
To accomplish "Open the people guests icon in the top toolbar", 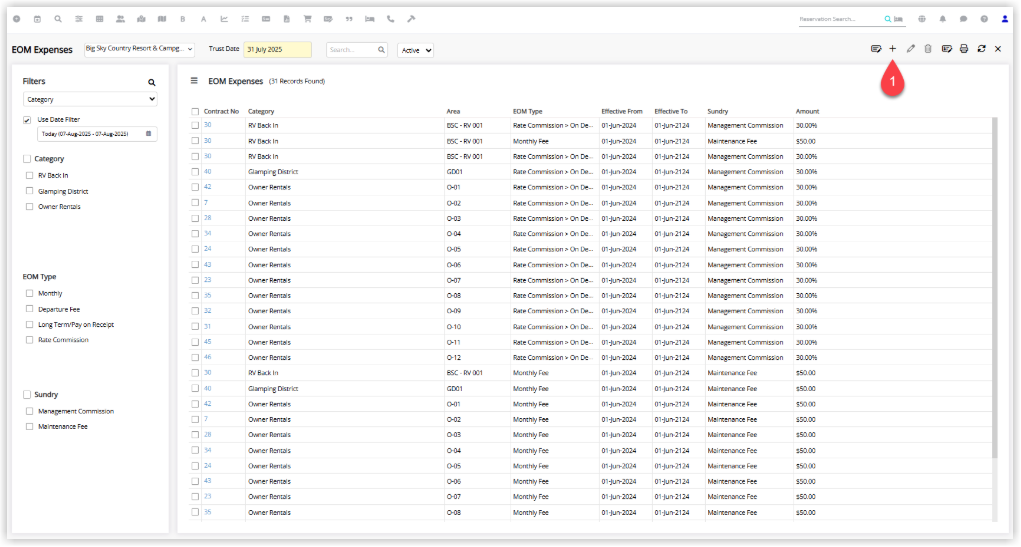I will (x=120, y=19).
